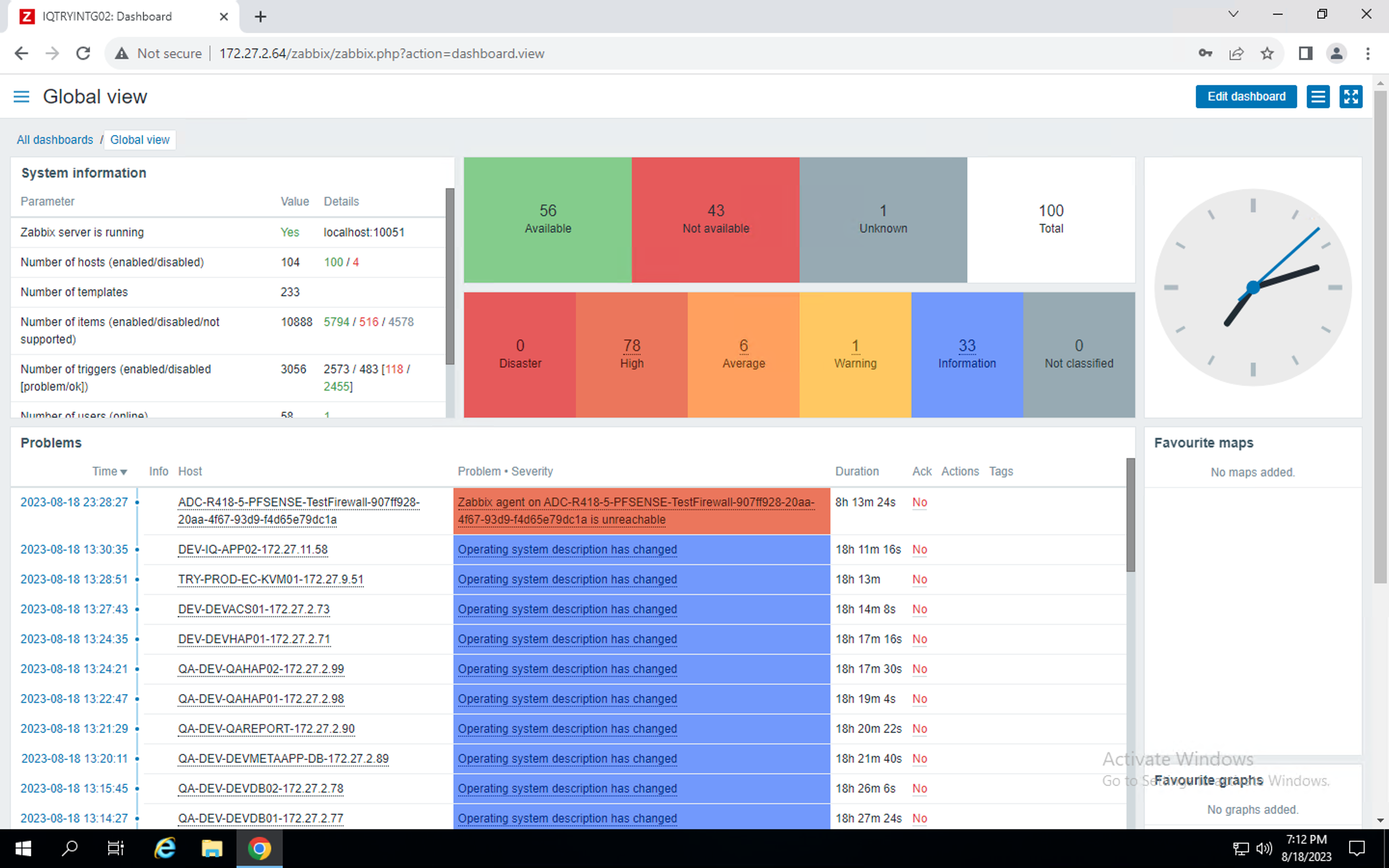Bookmark this page with star icon
The image size is (1389, 868).
tap(1267, 54)
